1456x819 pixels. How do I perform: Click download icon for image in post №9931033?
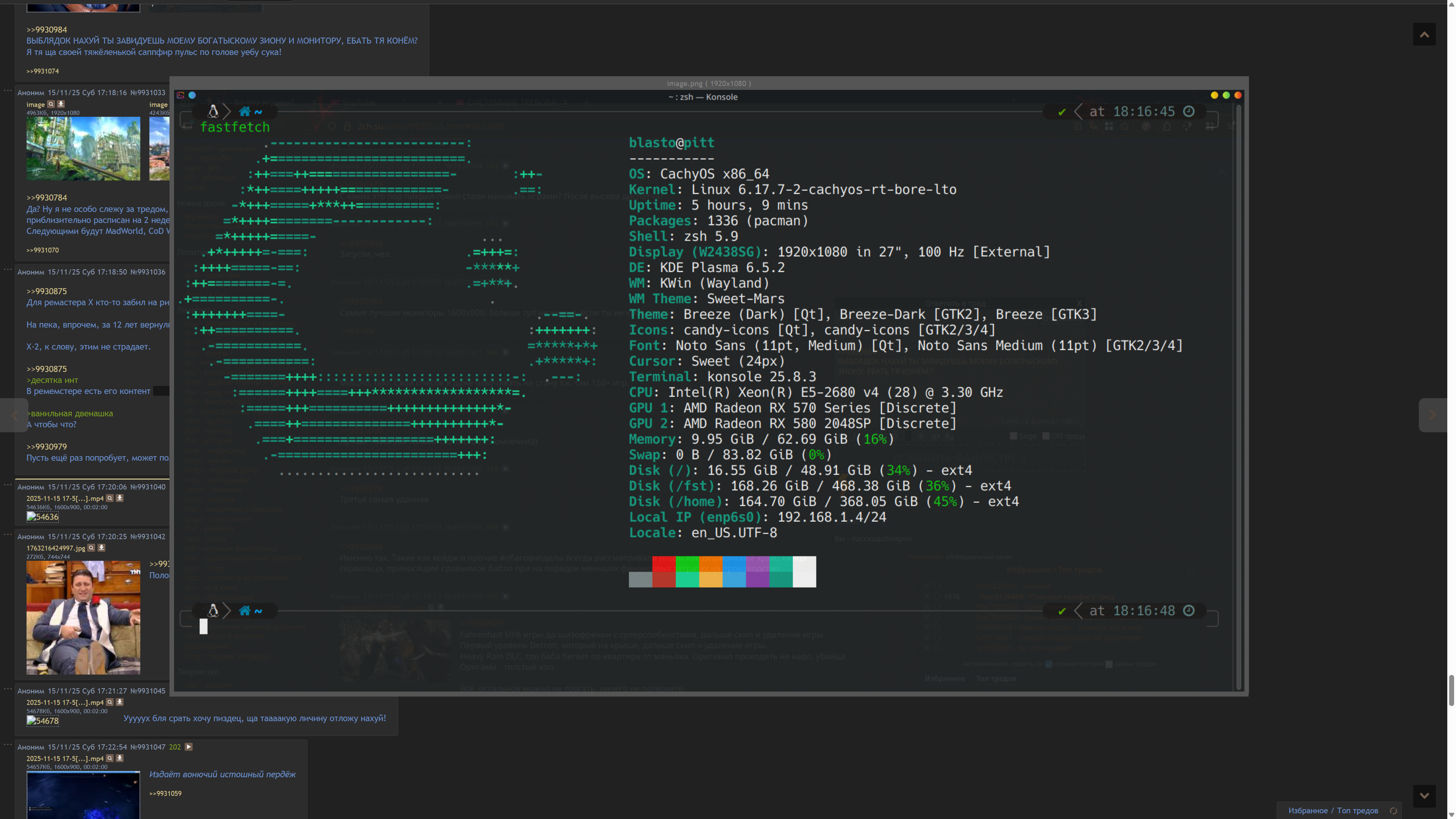pyautogui.click(x=61, y=104)
